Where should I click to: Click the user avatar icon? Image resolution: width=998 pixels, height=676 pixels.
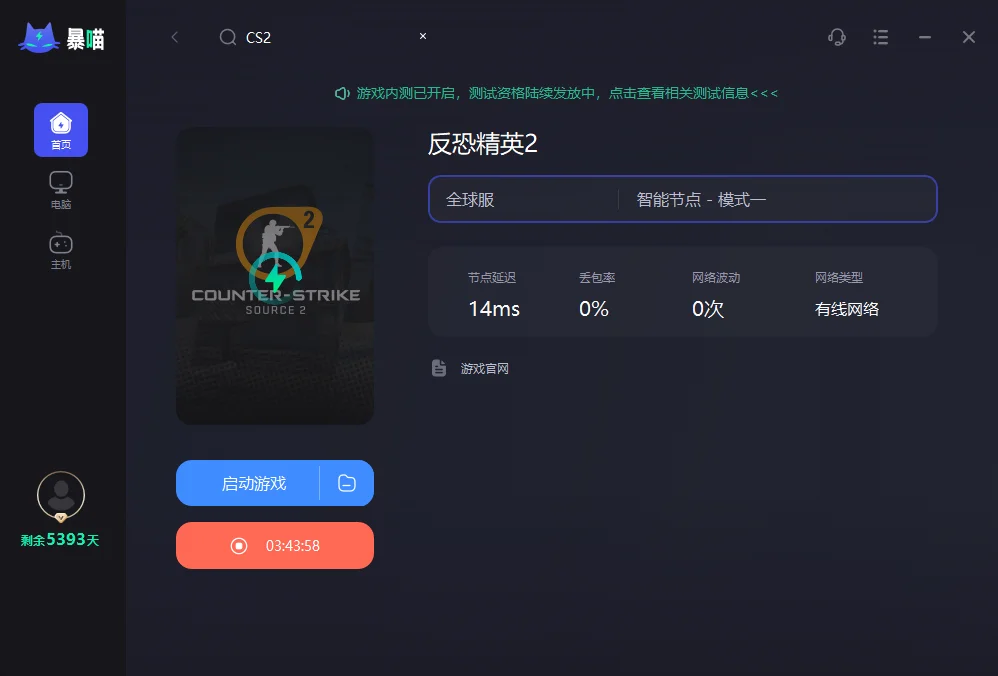click(x=61, y=496)
